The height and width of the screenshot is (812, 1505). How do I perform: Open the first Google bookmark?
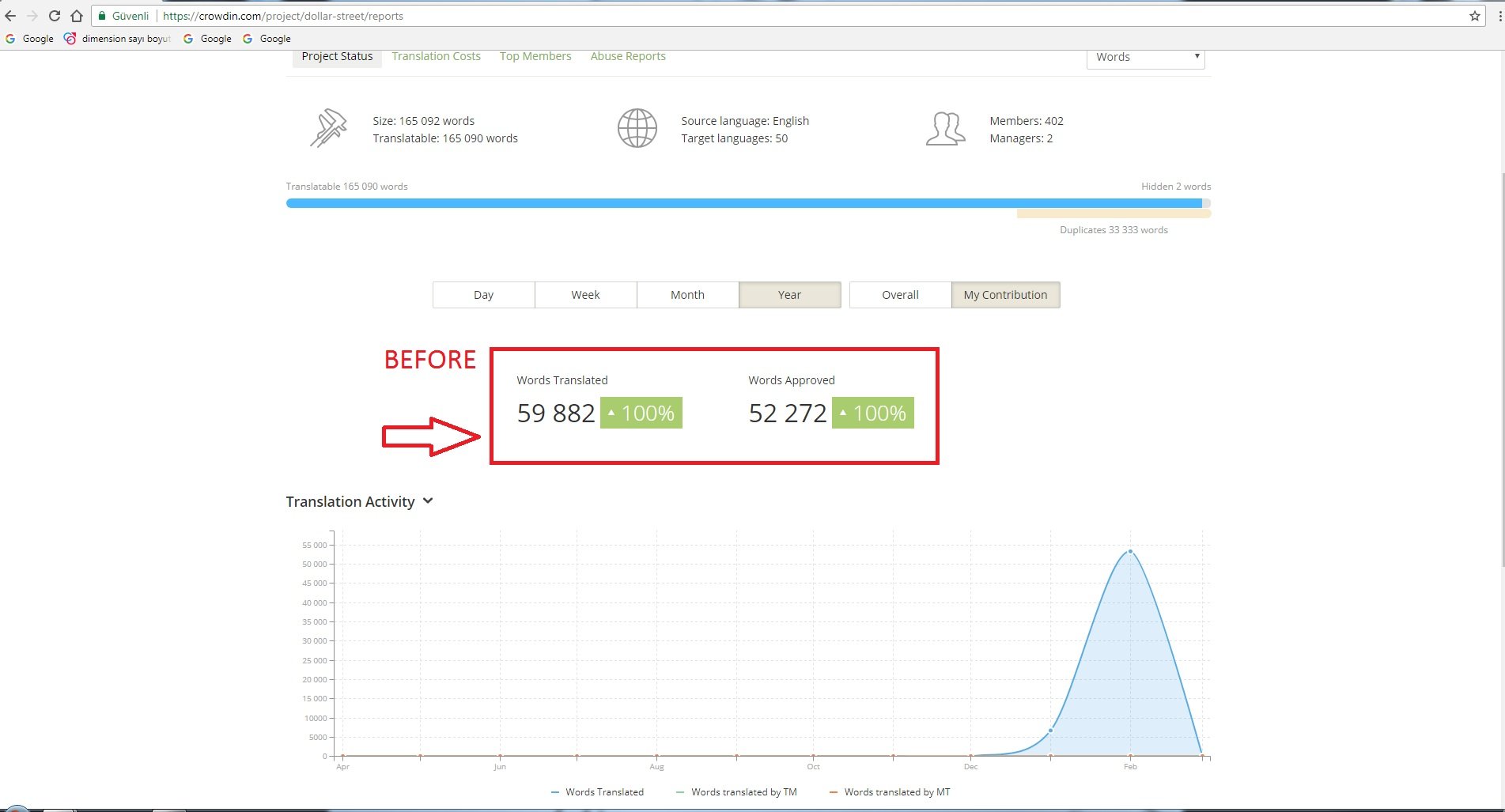point(29,38)
